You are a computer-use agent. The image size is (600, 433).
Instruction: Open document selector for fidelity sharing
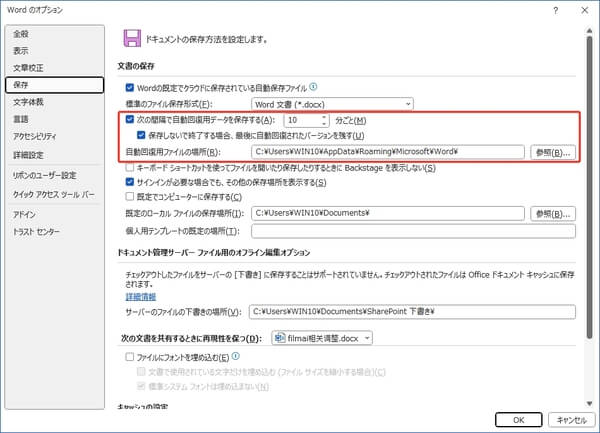point(322,338)
